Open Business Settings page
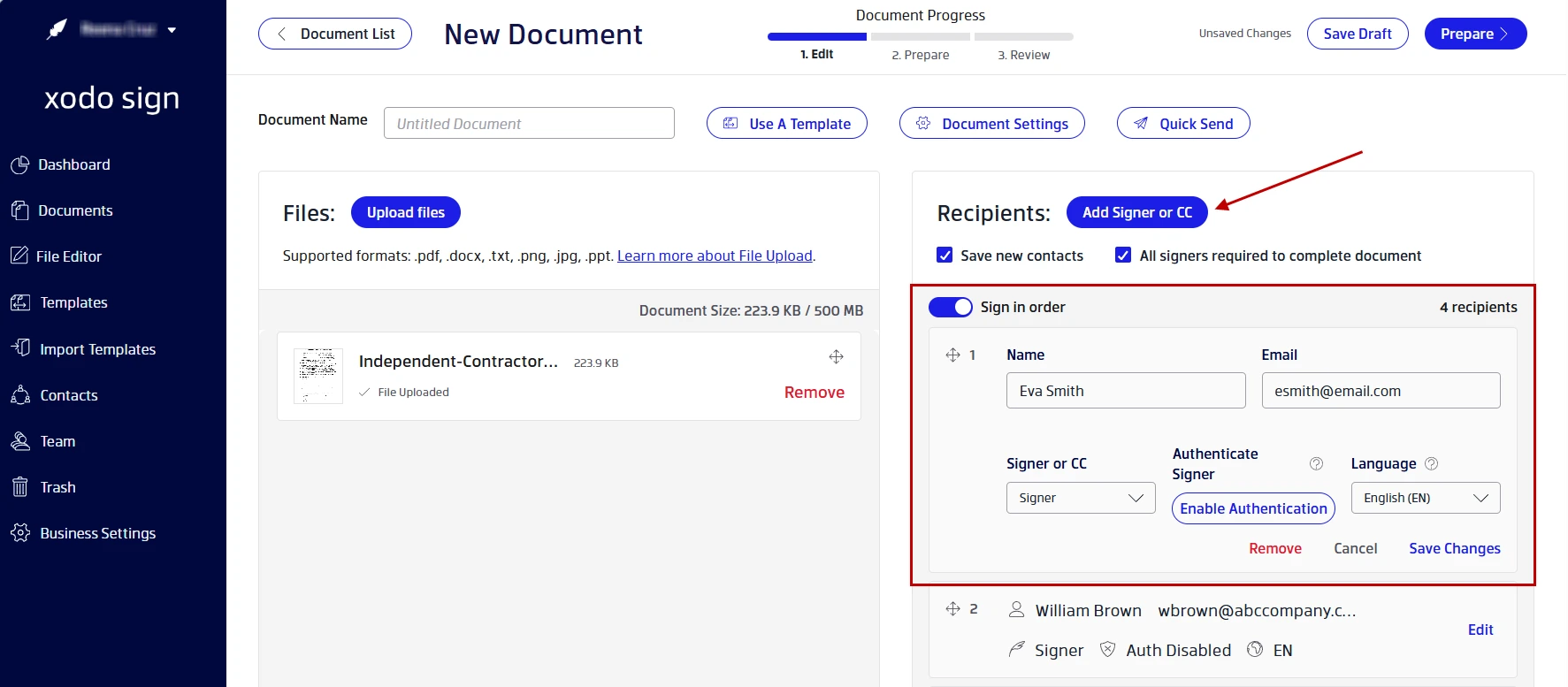This screenshot has width=1568, height=687. pos(97,533)
